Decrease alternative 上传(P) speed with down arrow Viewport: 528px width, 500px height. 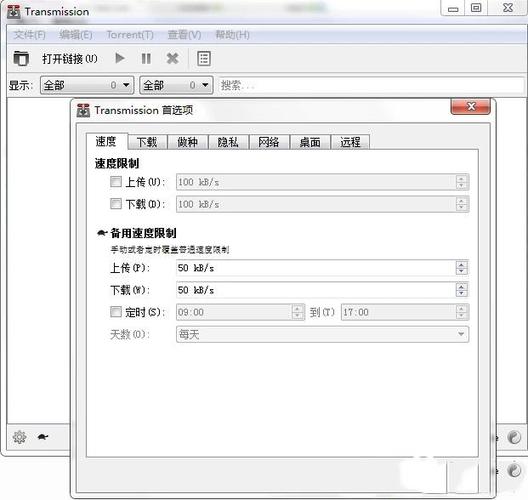click(461, 272)
